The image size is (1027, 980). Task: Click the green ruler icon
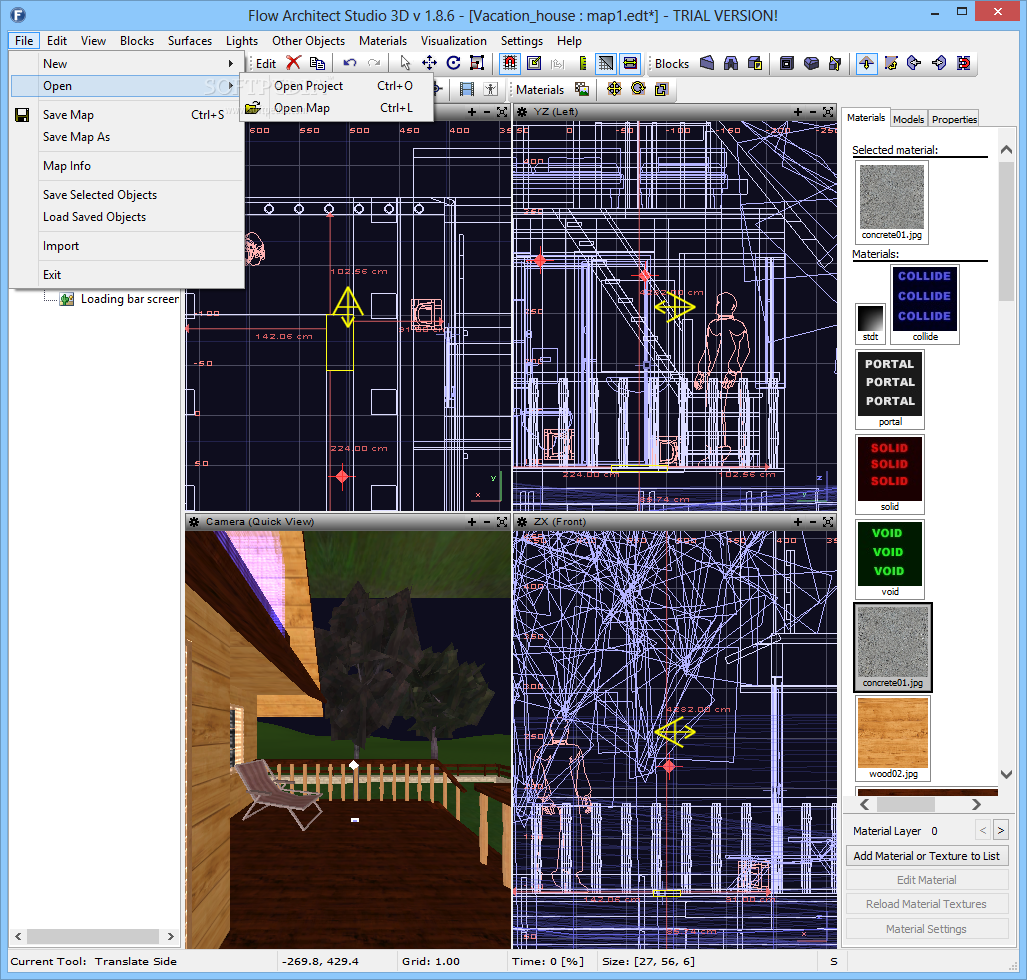582,63
